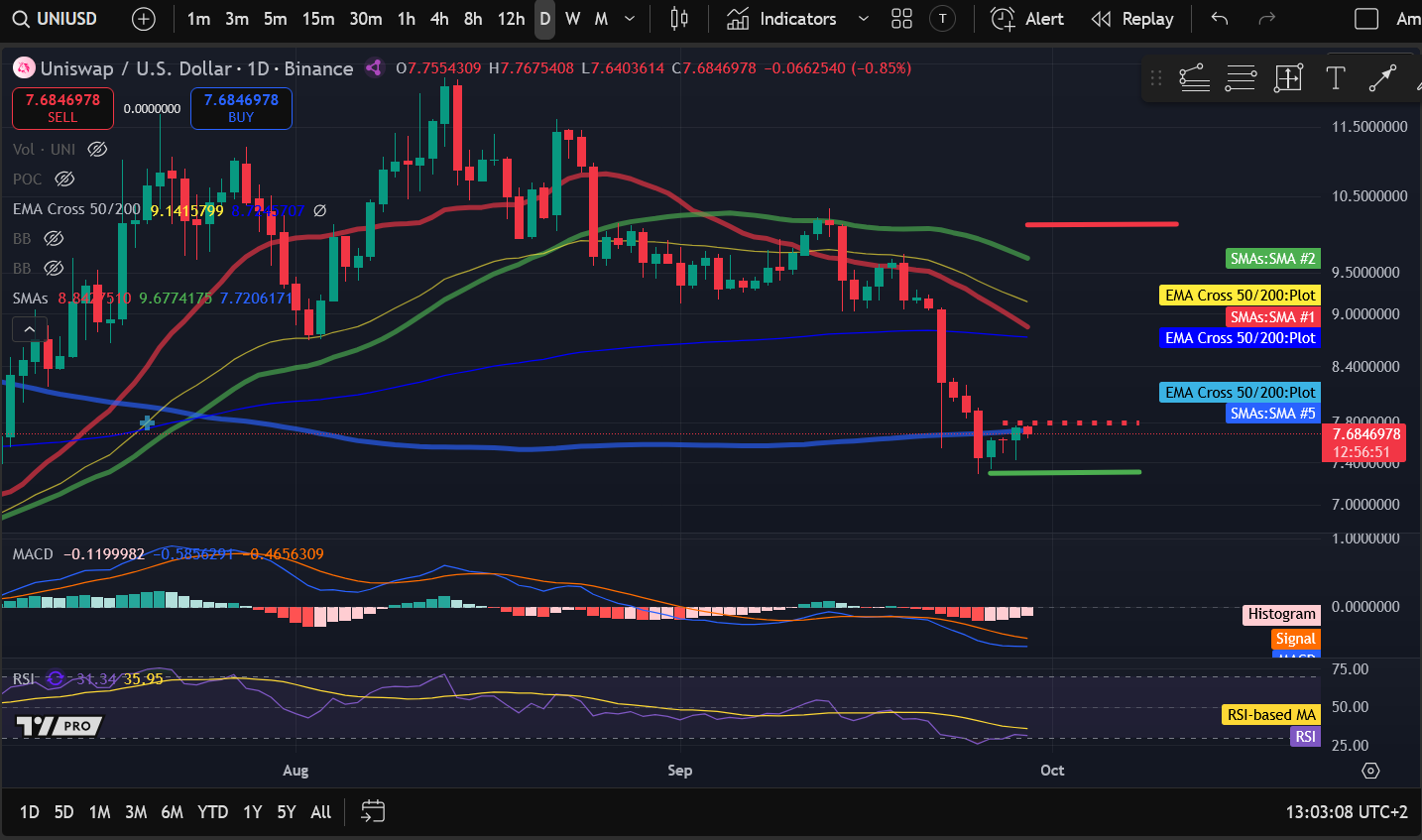This screenshot has width=1422, height=840.
Task: Unhide the BB indicator just above SMAs
Action: pyautogui.click(x=54, y=268)
